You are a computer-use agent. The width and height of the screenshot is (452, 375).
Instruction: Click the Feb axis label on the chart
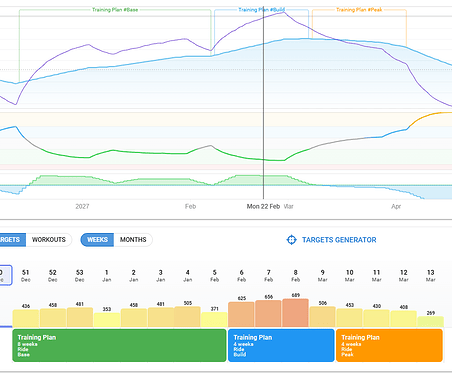click(x=190, y=206)
